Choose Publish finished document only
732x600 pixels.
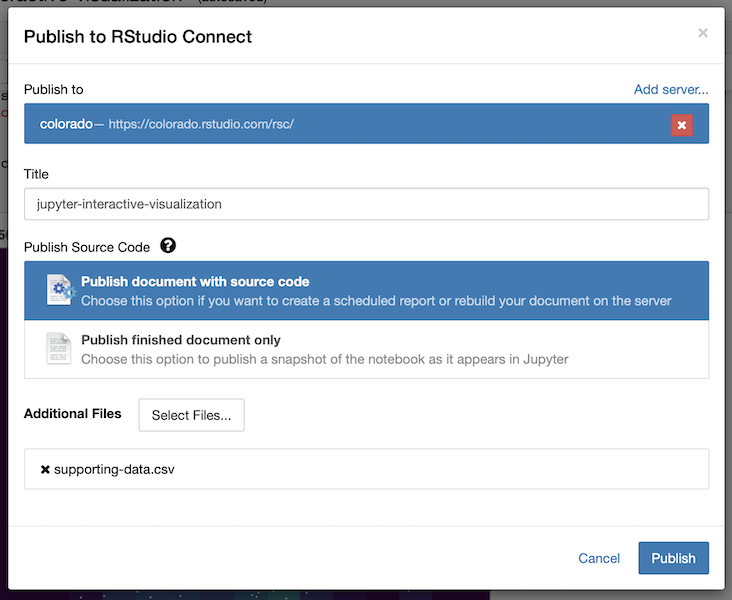(366, 349)
